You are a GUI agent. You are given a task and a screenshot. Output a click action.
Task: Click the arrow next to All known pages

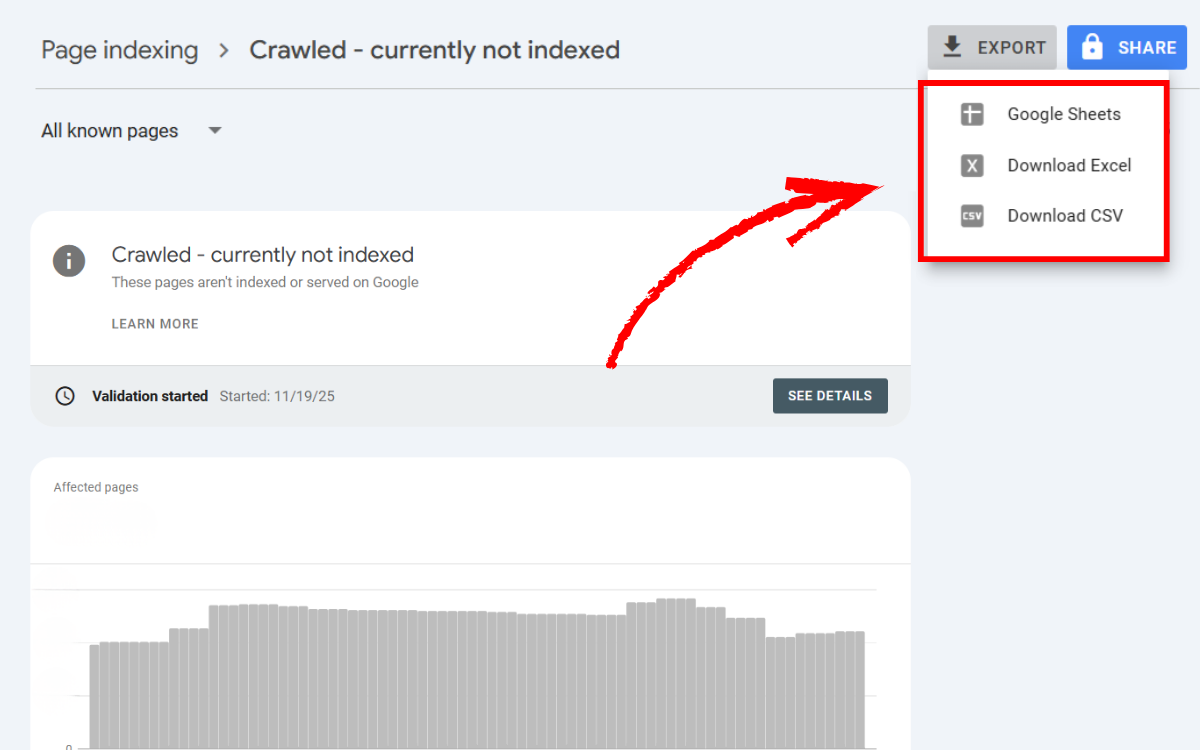pyautogui.click(x=214, y=131)
